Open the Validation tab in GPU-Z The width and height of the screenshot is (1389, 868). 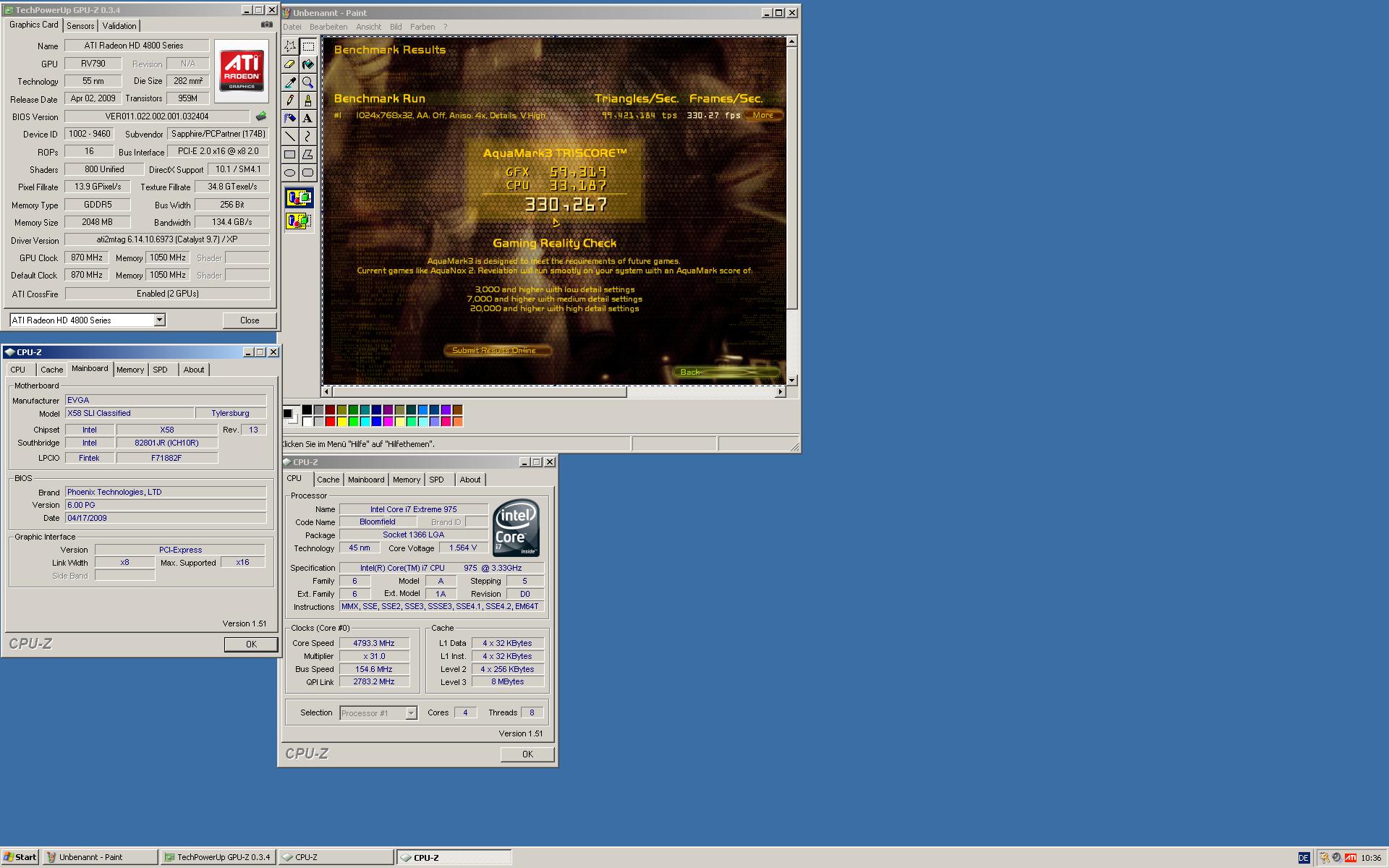pyautogui.click(x=119, y=25)
